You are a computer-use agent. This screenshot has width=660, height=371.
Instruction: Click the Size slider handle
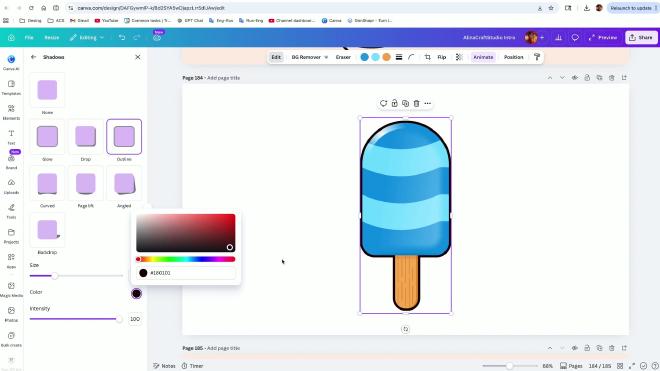[x=54, y=276]
